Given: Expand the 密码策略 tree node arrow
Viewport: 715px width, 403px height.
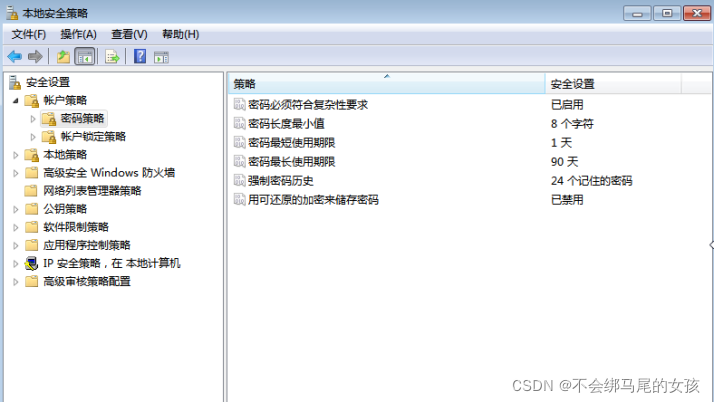Looking at the screenshot, I should coord(33,119).
